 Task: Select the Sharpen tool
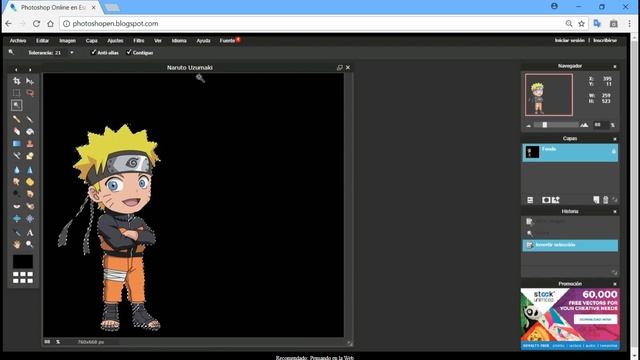[x=30, y=170]
